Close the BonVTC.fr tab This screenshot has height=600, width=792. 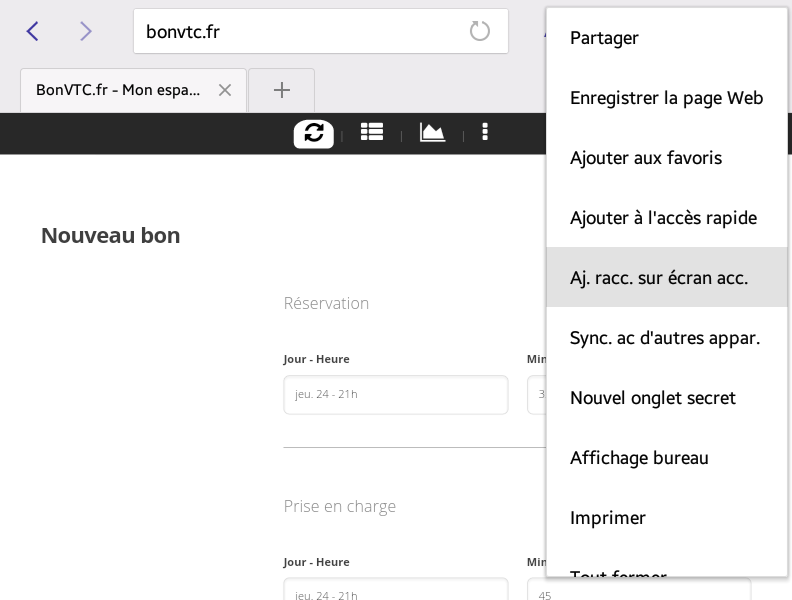(225, 90)
